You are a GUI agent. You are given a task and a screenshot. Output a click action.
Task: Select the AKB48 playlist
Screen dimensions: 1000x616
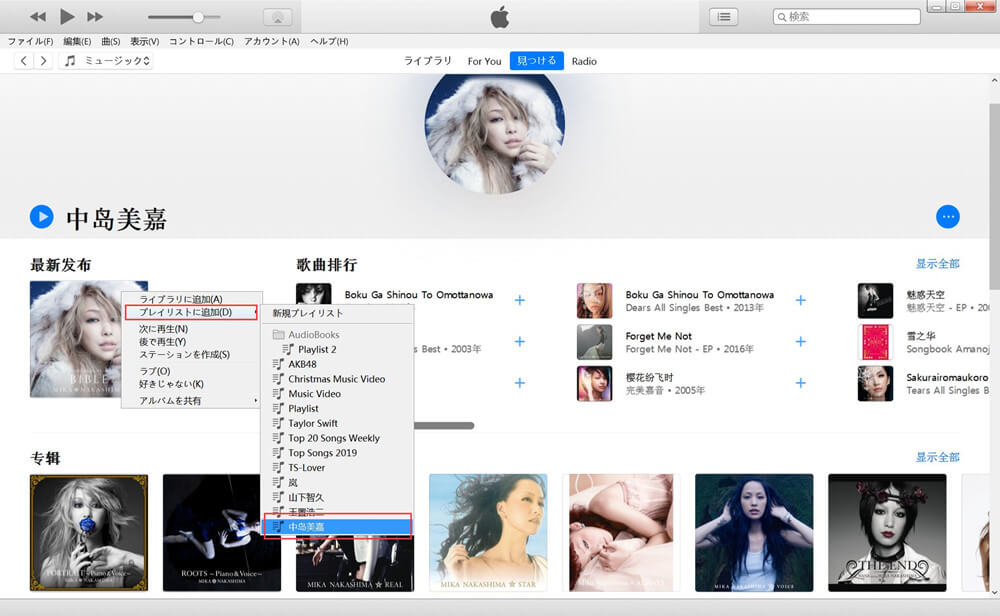click(338, 364)
